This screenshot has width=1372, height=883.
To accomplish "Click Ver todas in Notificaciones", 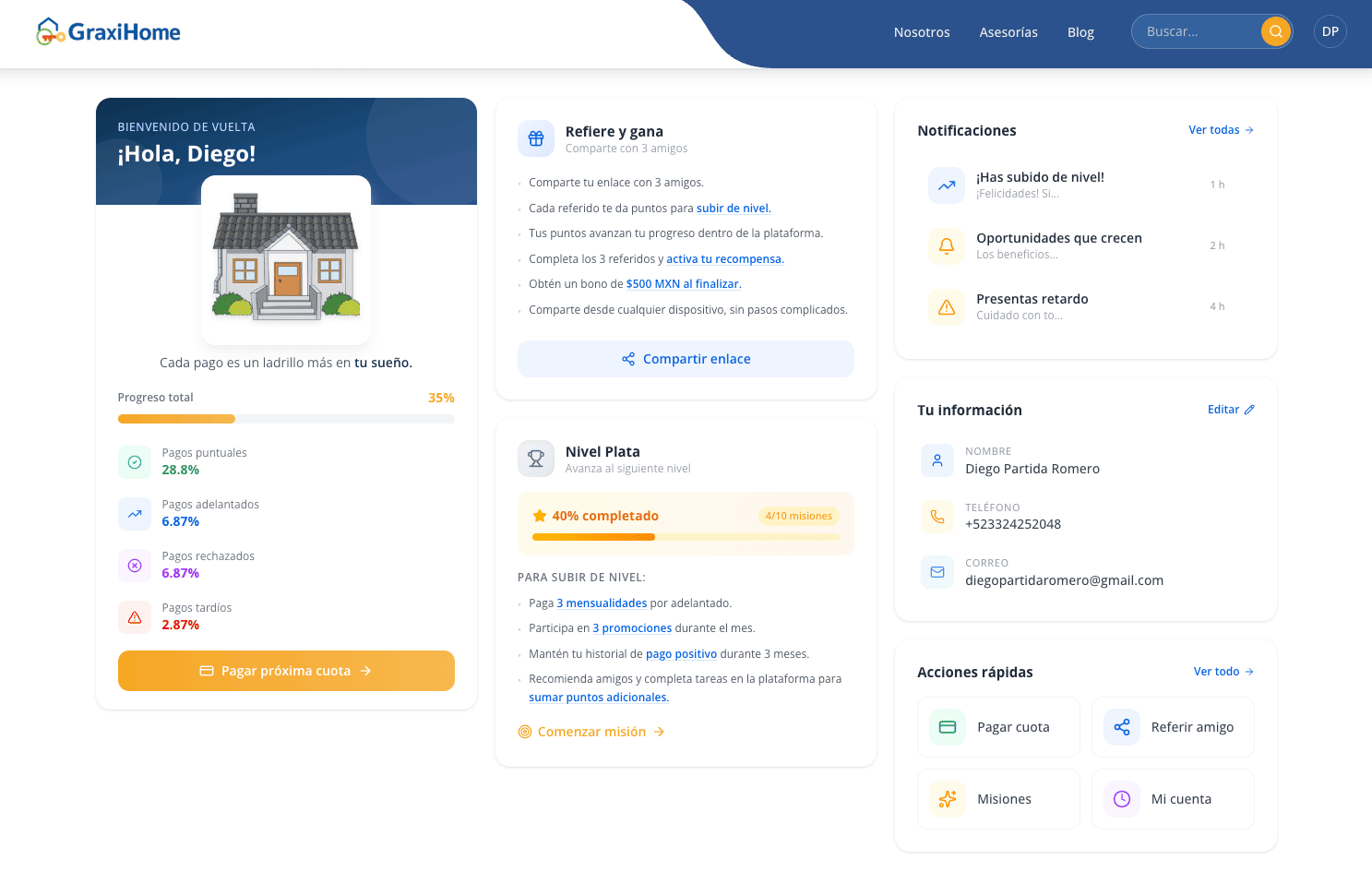I will (1221, 129).
